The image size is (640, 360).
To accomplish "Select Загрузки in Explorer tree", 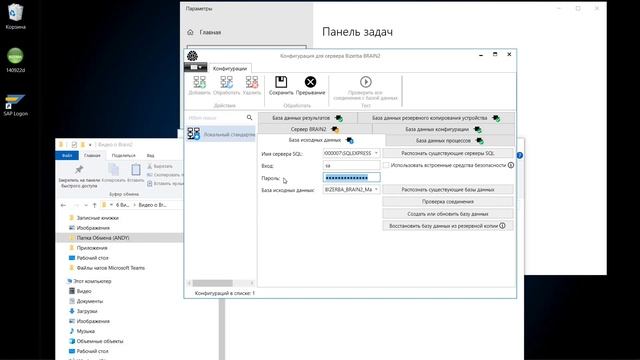I will click(x=87, y=311).
